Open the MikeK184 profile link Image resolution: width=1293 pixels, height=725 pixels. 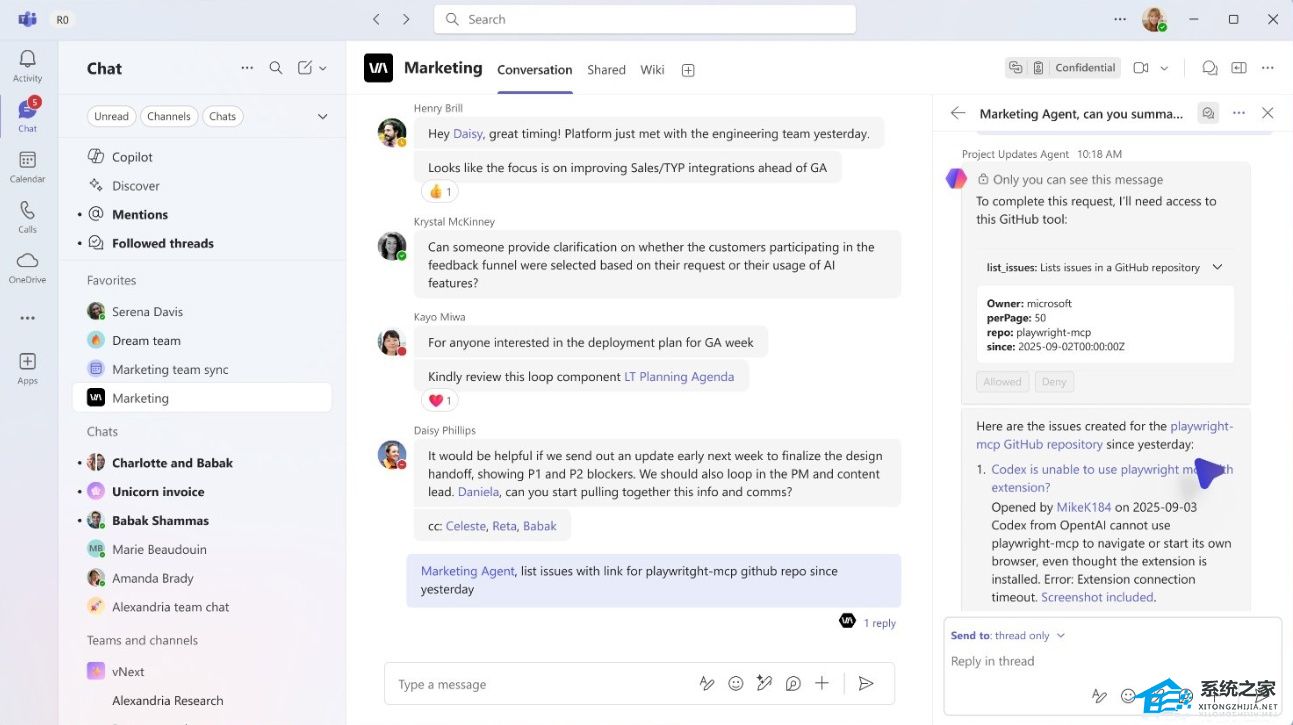[1084, 507]
